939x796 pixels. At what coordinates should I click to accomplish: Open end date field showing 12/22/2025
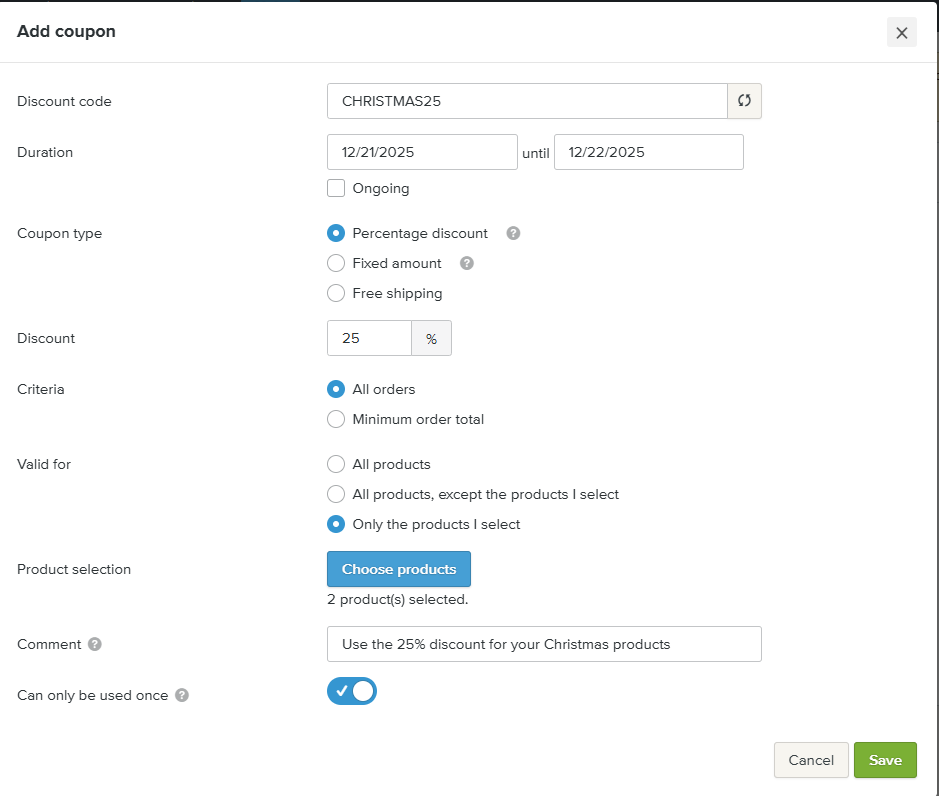tap(648, 152)
